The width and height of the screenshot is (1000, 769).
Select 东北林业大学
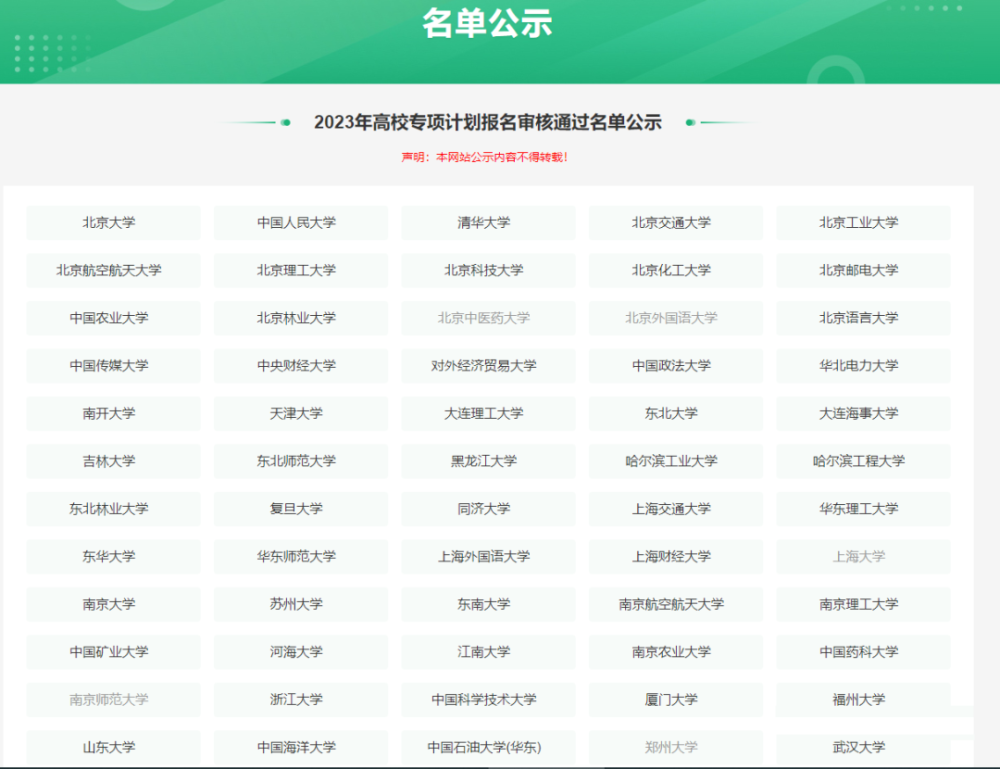coord(114,509)
